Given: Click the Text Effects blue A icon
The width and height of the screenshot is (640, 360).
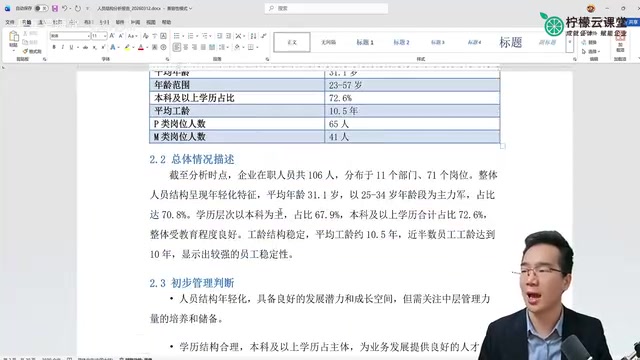Looking at the screenshot, I should [113, 47].
